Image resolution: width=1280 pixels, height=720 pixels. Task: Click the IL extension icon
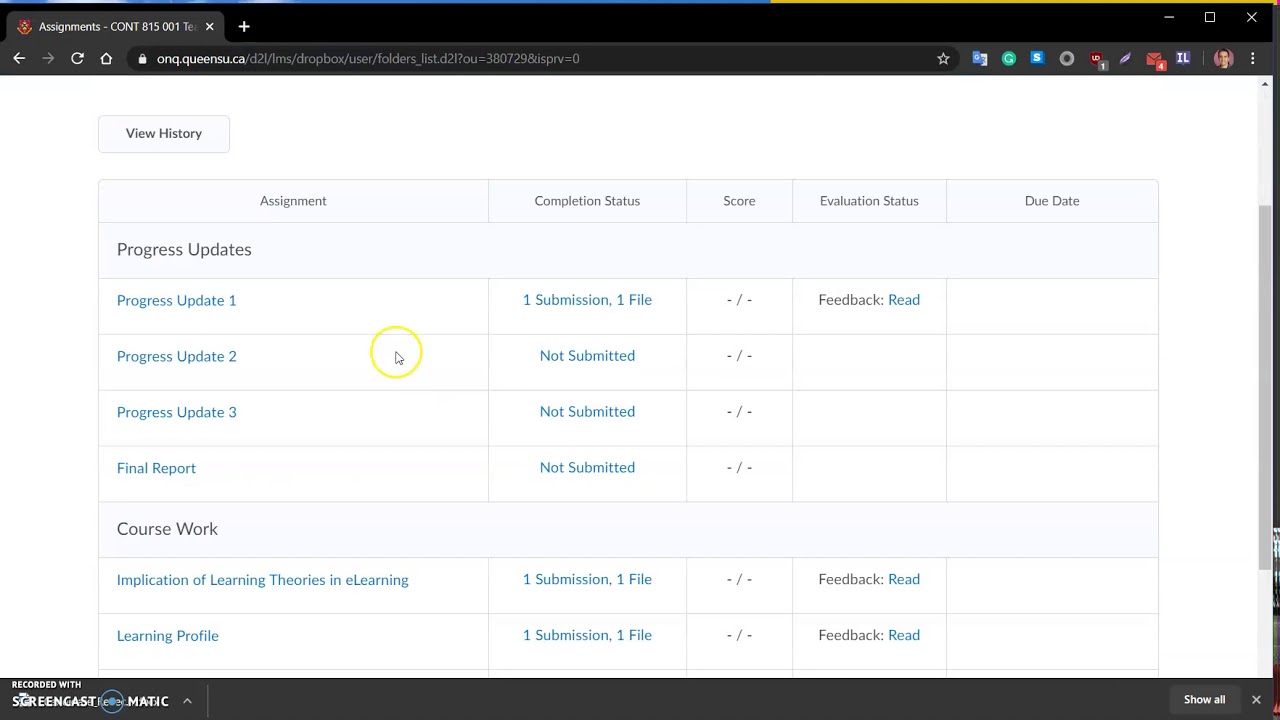click(1183, 59)
